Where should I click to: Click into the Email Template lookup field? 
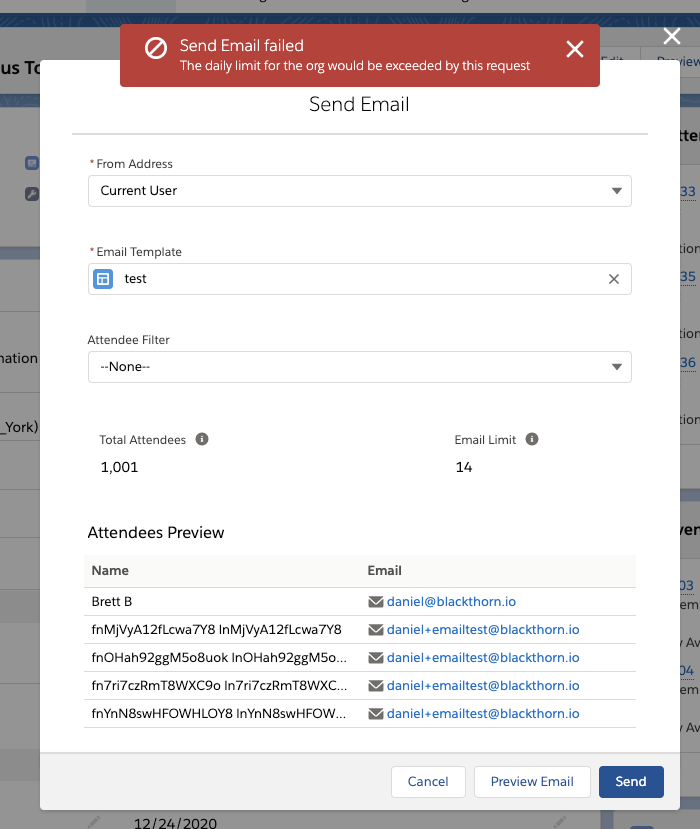point(360,279)
